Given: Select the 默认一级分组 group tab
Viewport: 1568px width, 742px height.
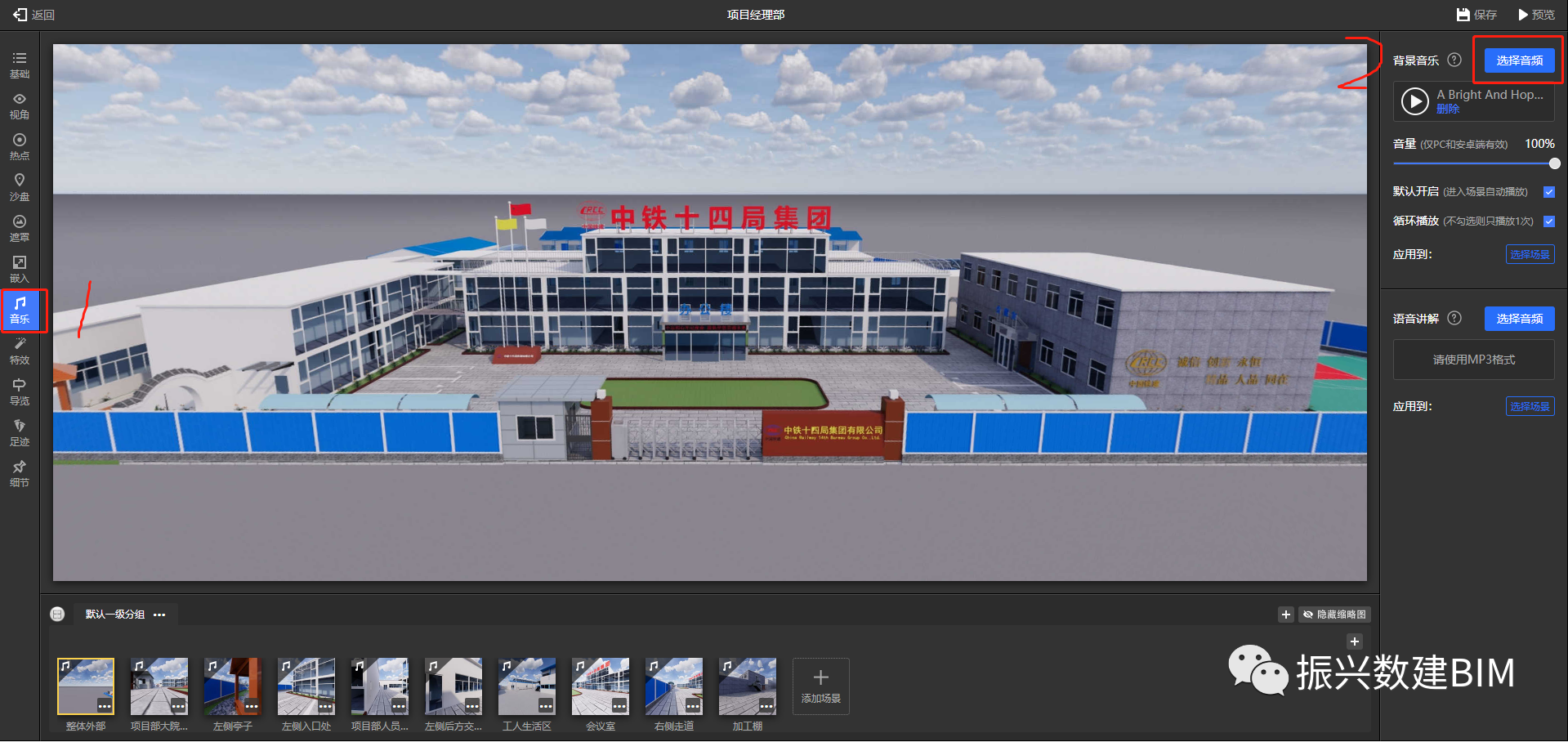Looking at the screenshot, I should coord(115,615).
